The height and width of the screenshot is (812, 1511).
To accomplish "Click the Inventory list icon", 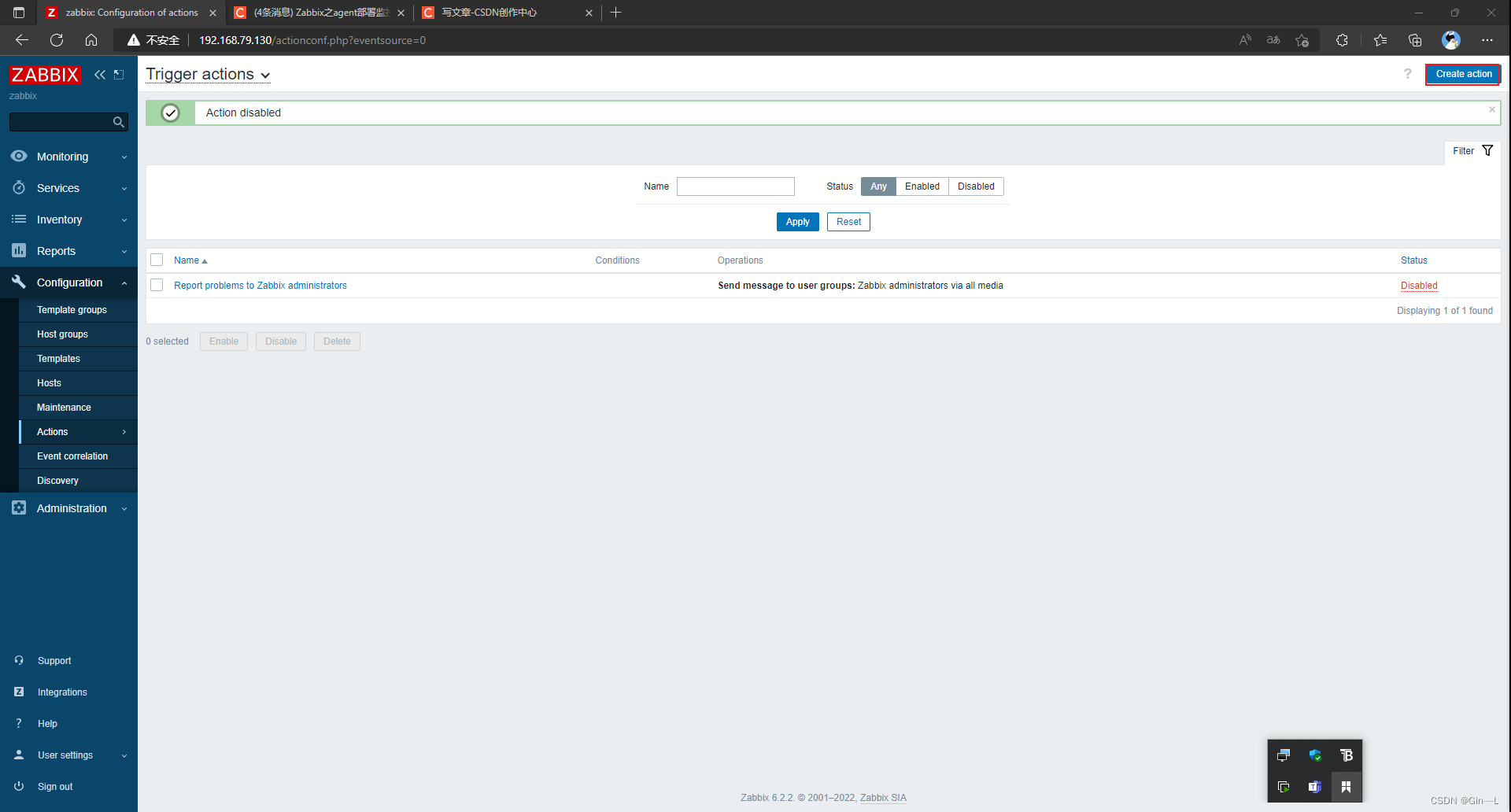I will tap(19, 220).
